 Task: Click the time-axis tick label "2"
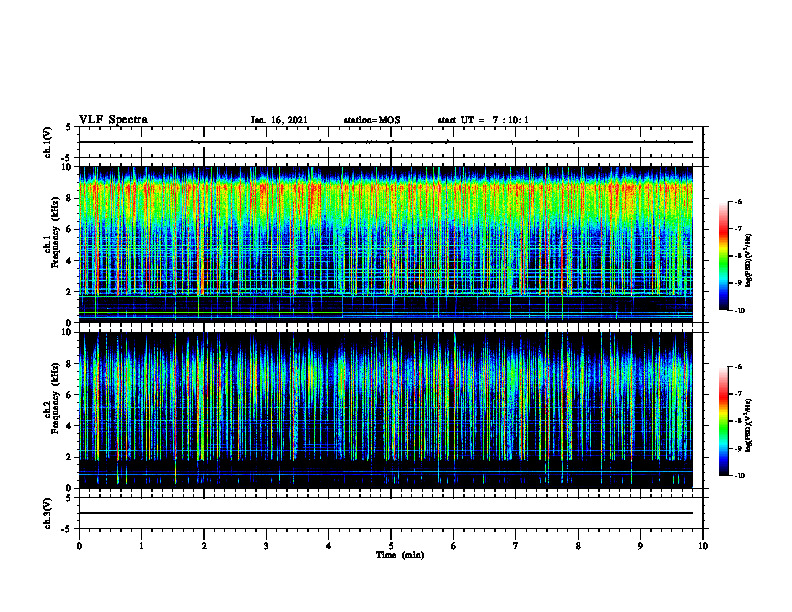tap(204, 546)
